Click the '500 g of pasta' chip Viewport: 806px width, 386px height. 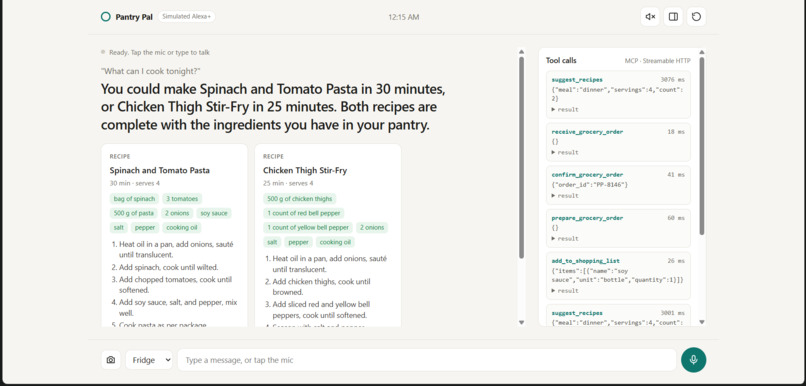134,213
